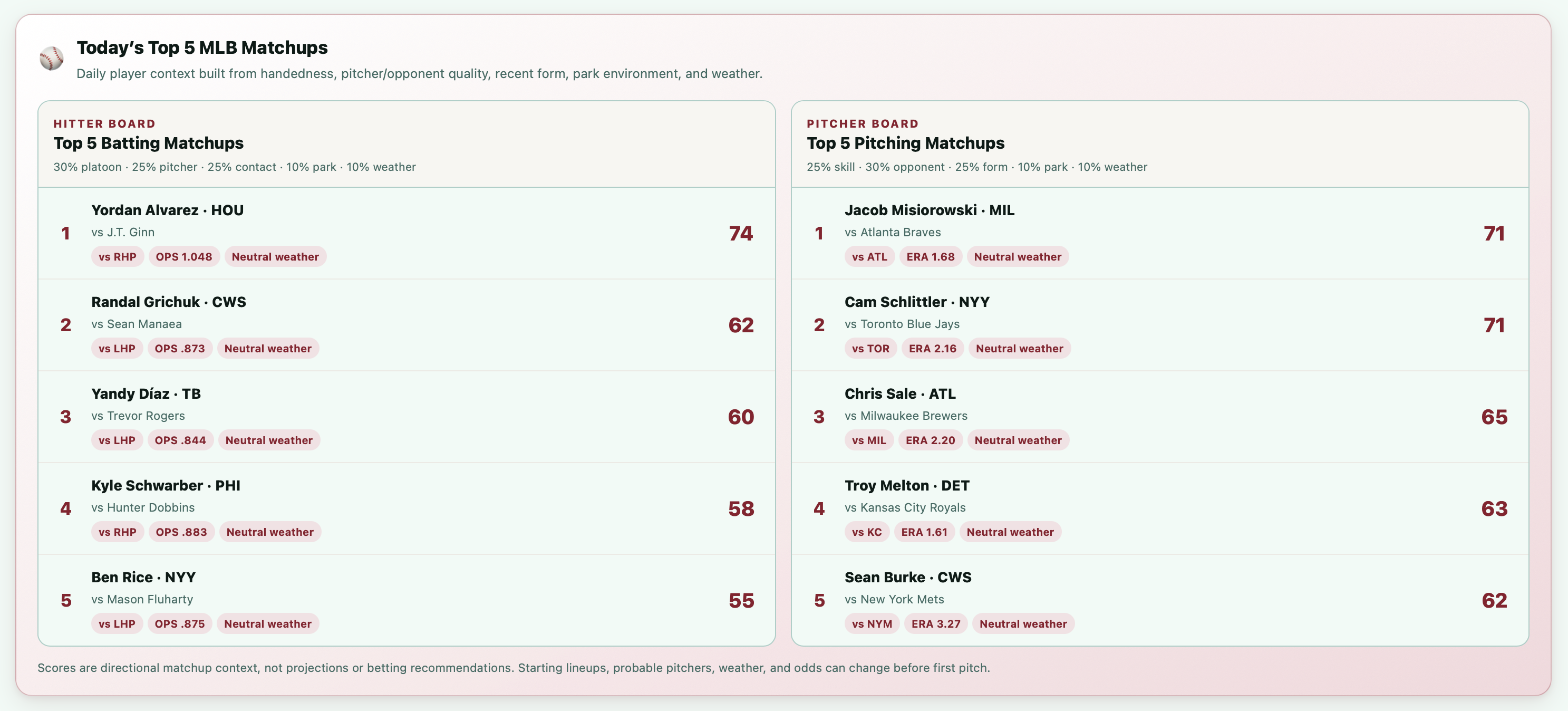Screen dimensions: 1568x711
Task: Click the disclaimer about directional matchup context
Action: pyautogui.click(x=514, y=668)
